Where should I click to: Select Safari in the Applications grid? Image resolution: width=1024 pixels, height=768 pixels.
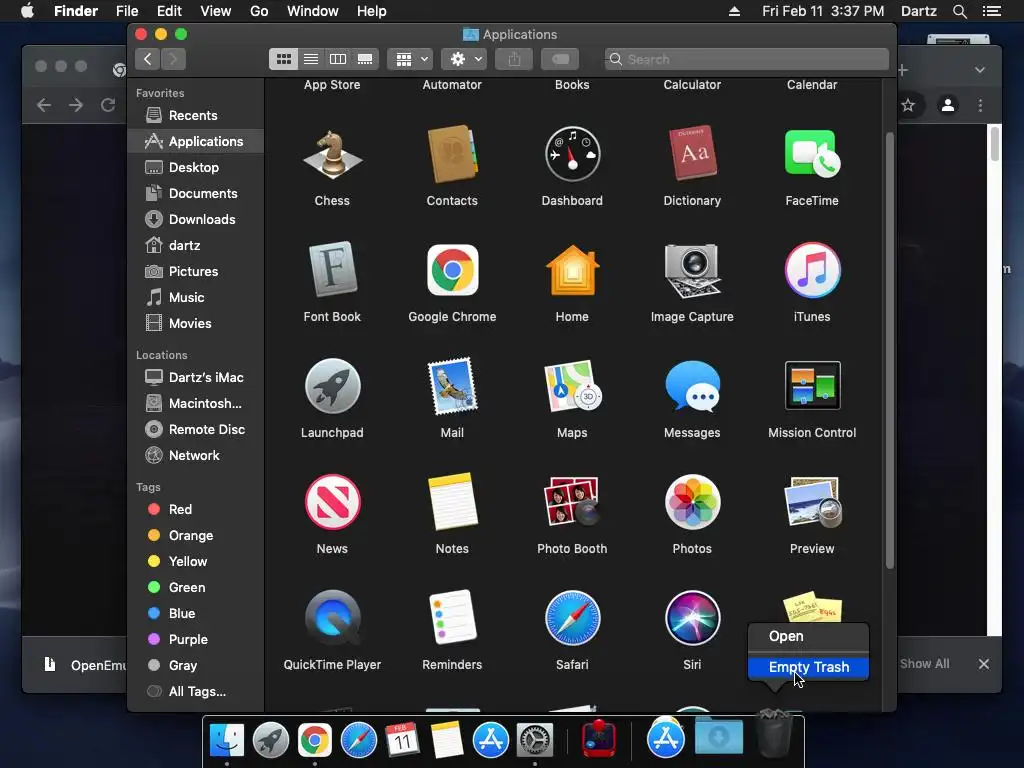[572, 618]
